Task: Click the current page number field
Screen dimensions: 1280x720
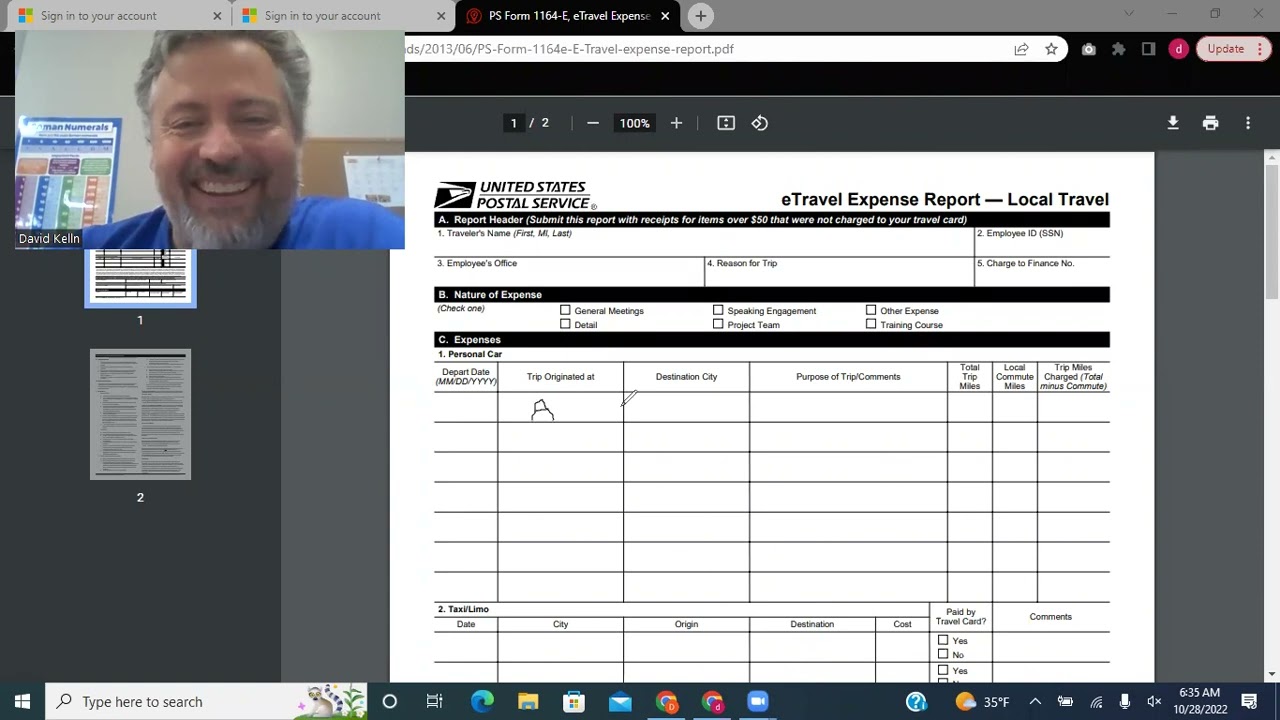Action: (x=514, y=123)
